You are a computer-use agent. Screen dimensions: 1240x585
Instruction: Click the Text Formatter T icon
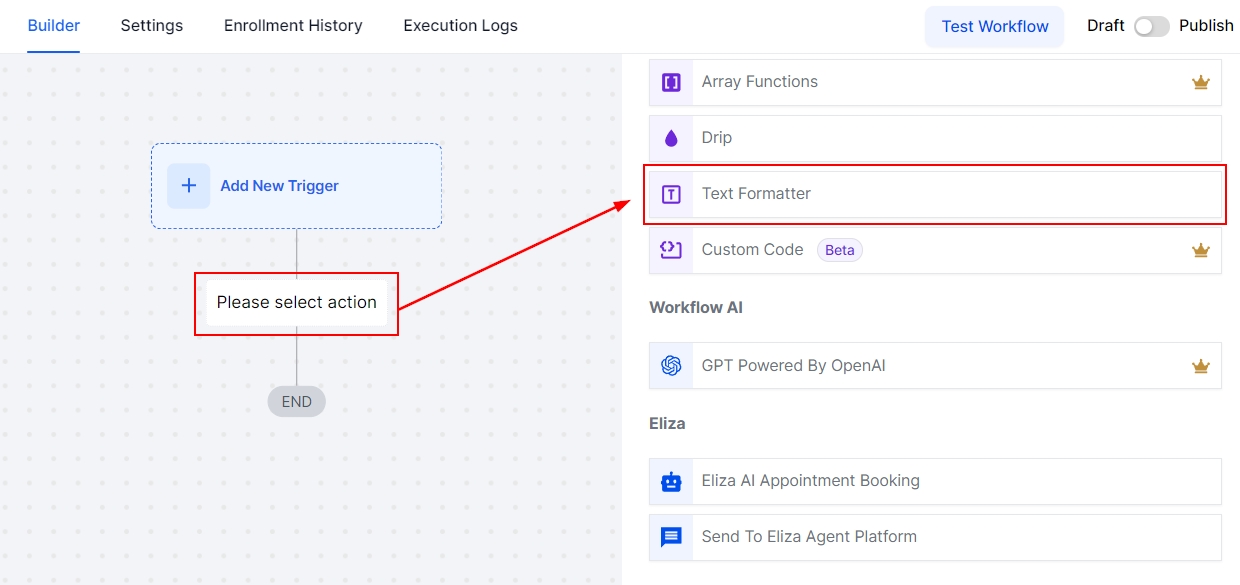pyautogui.click(x=671, y=194)
